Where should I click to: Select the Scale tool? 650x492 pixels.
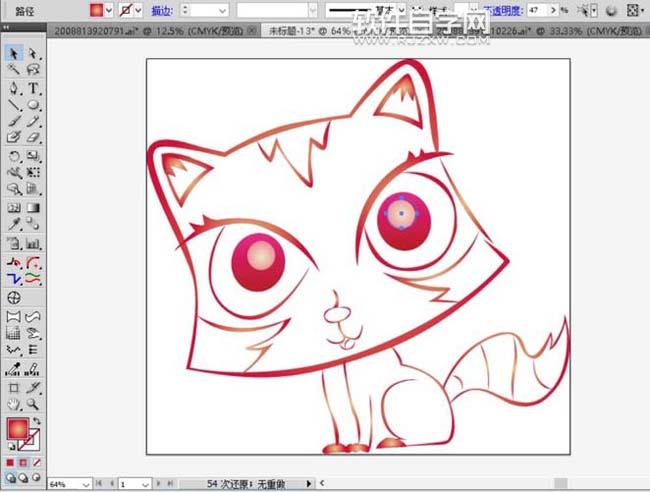coord(33,156)
